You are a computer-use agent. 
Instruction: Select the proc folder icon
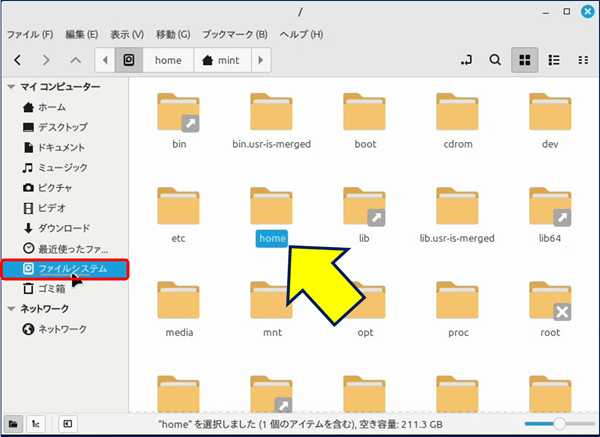point(457,300)
